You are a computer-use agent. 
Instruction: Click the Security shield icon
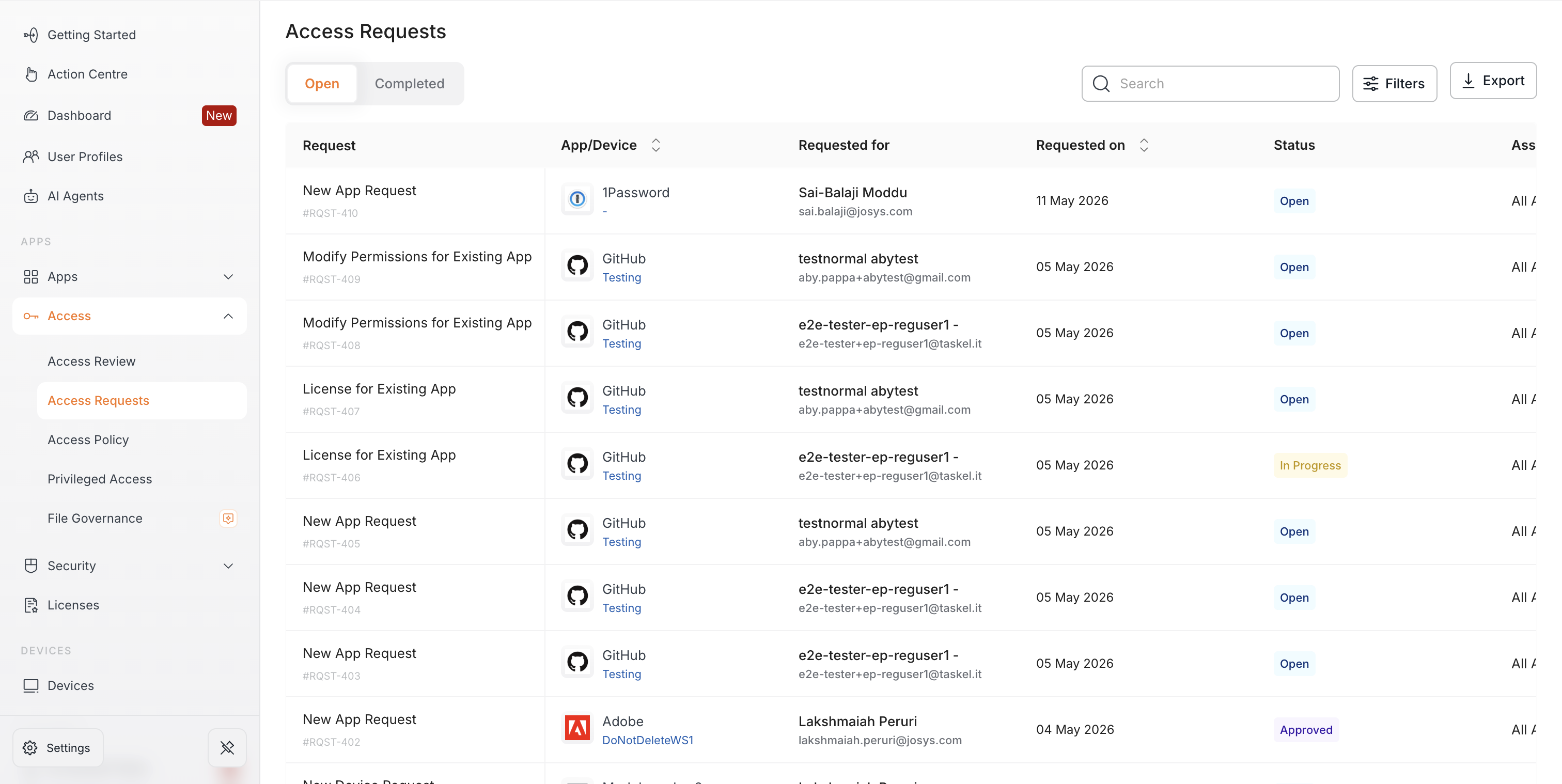pos(31,566)
